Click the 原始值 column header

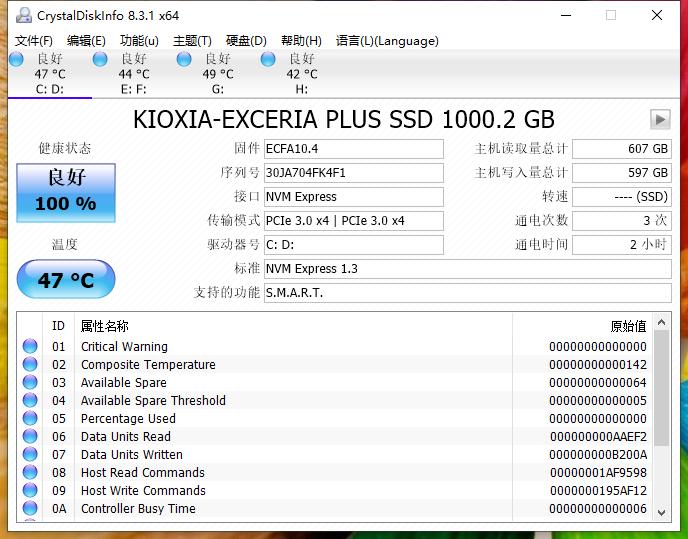628,326
